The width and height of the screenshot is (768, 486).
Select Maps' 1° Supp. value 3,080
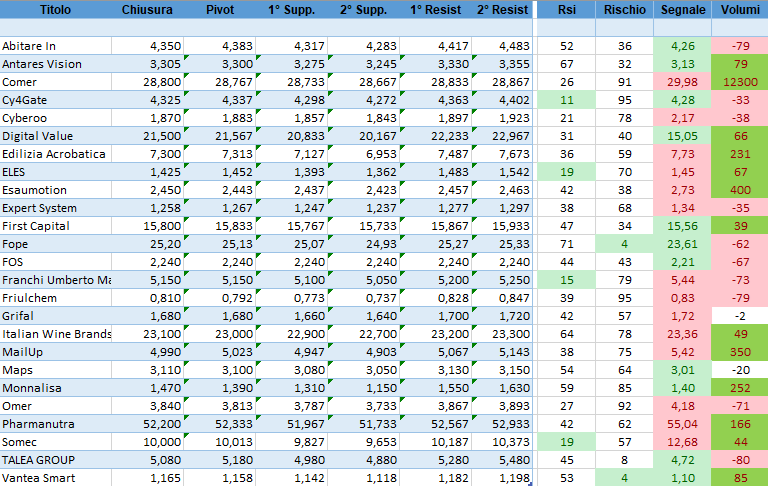click(291, 370)
